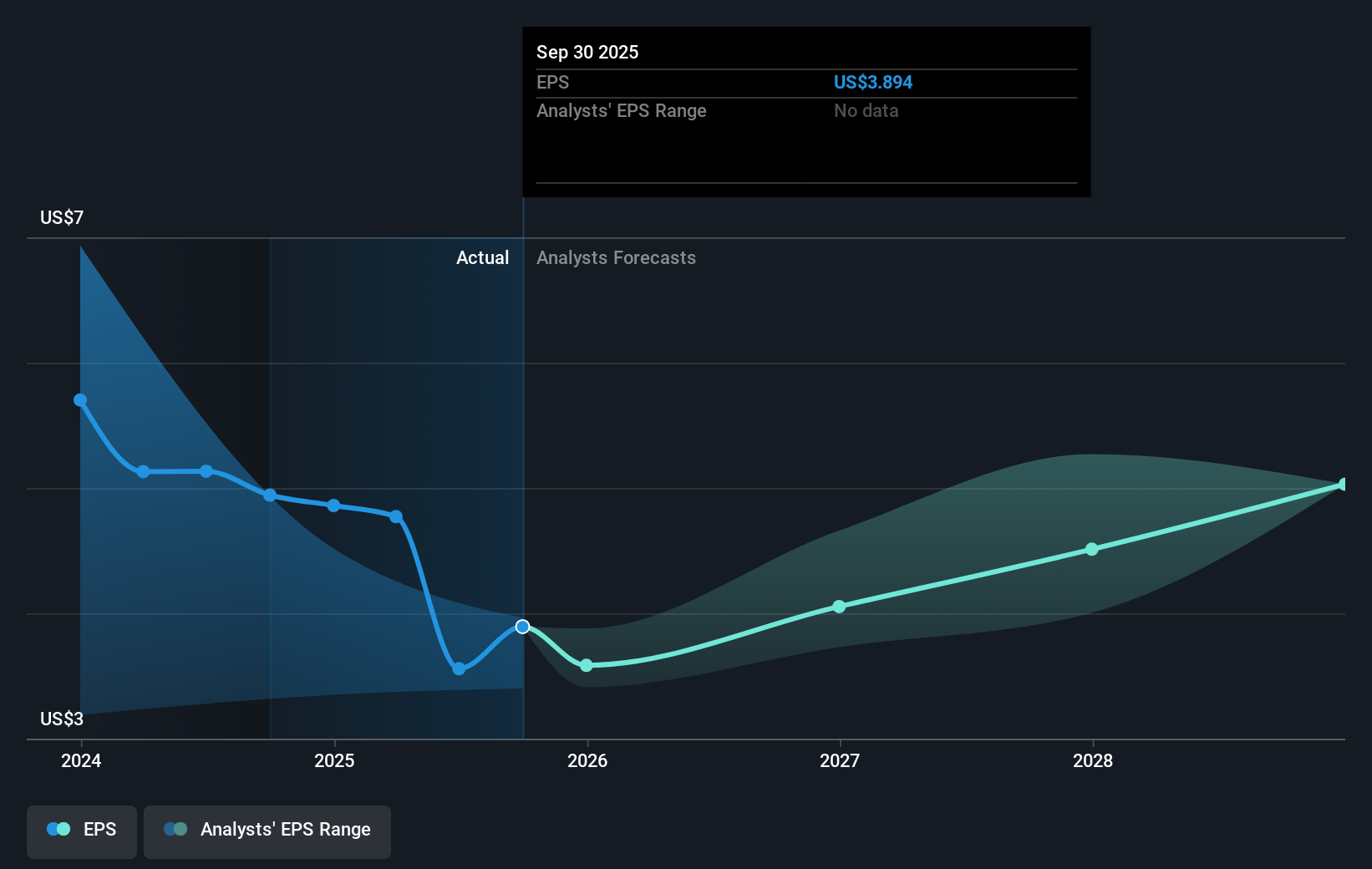Click the 2027 forecast EPS data point
Viewport: 1372px width, 869px height.
pyautogui.click(x=839, y=607)
